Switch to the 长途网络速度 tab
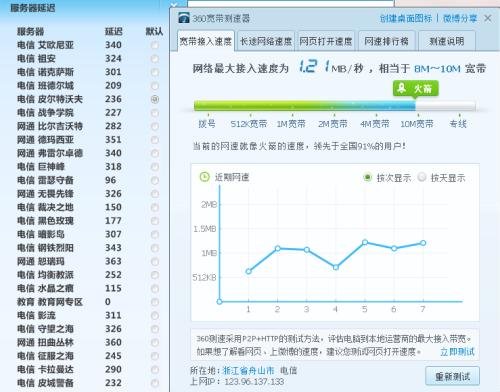Screen dimensions: 500x392 (x=266, y=41)
